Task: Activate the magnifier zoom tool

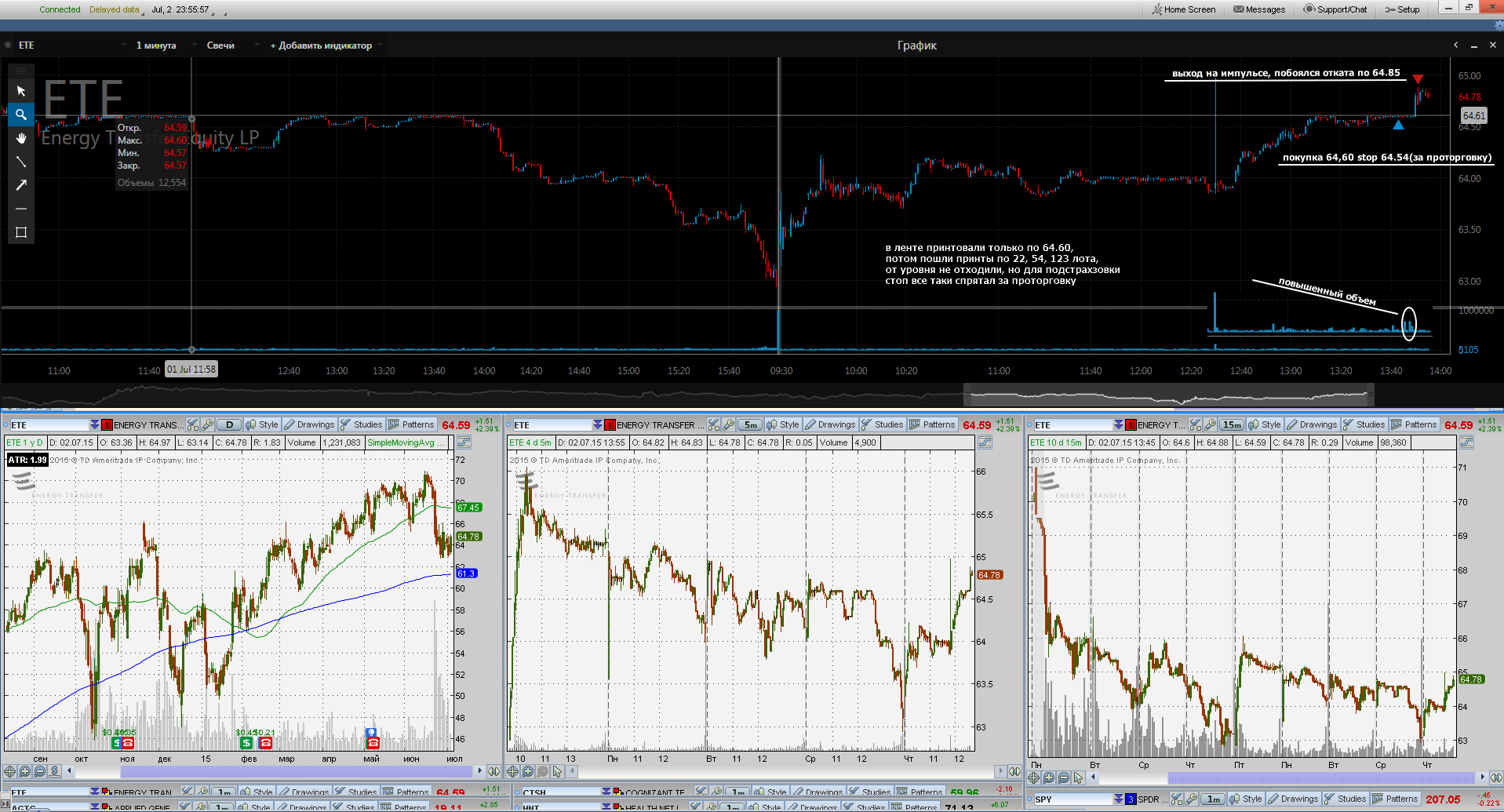Action: pos(21,115)
